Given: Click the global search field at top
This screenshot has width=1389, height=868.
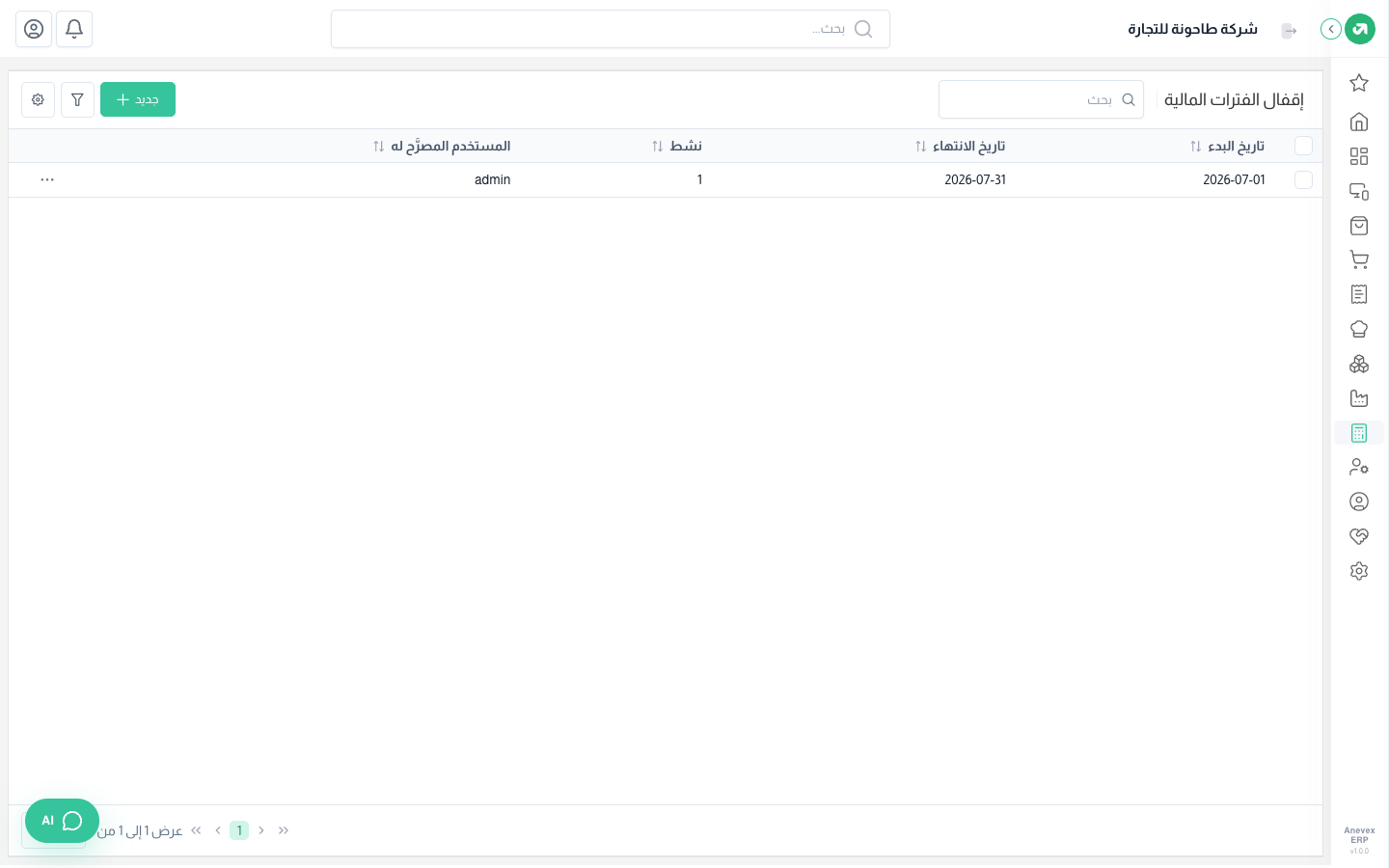Looking at the screenshot, I should click(611, 29).
